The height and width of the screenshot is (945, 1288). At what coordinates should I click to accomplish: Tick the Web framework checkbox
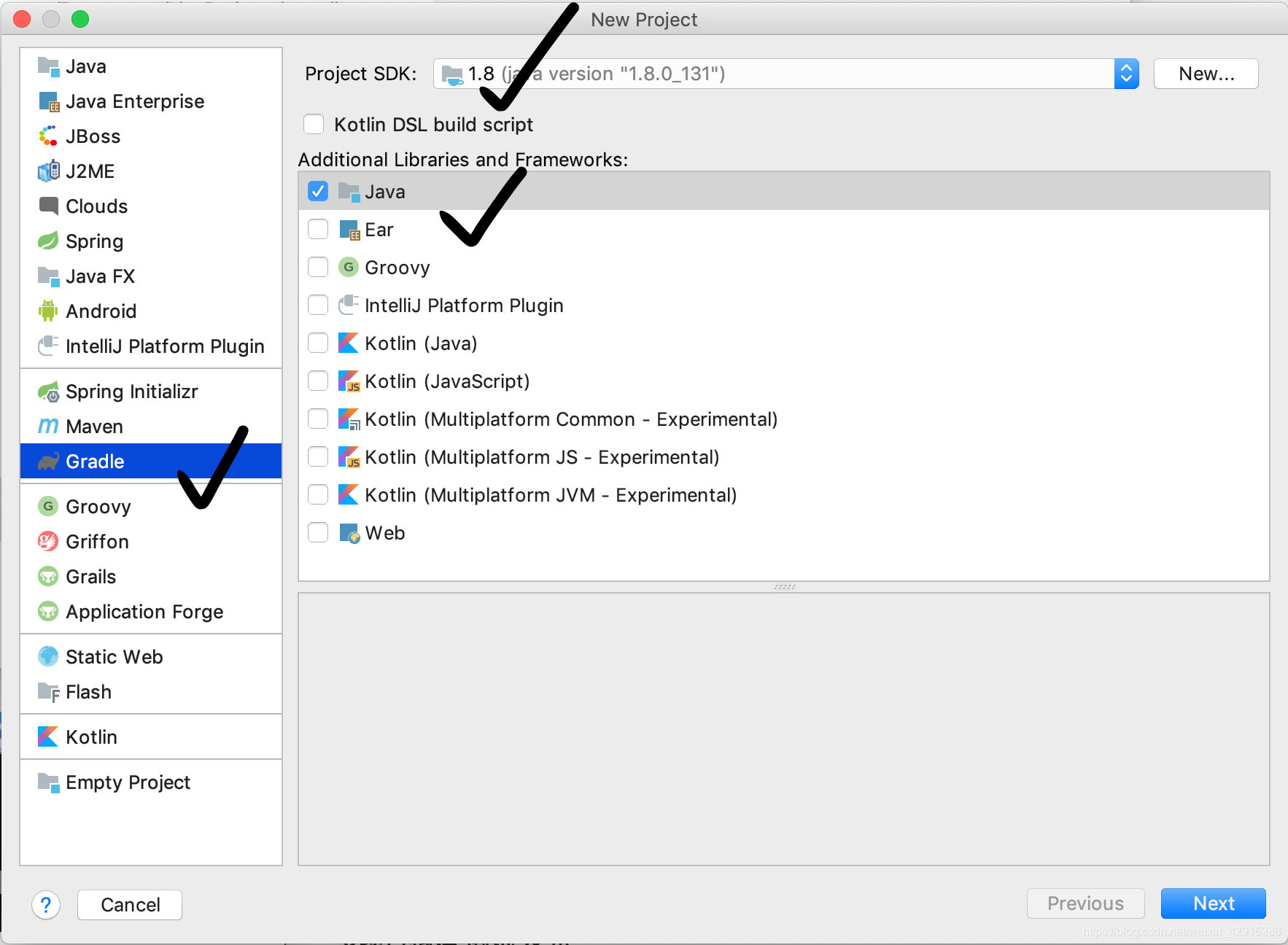[x=318, y=533]
